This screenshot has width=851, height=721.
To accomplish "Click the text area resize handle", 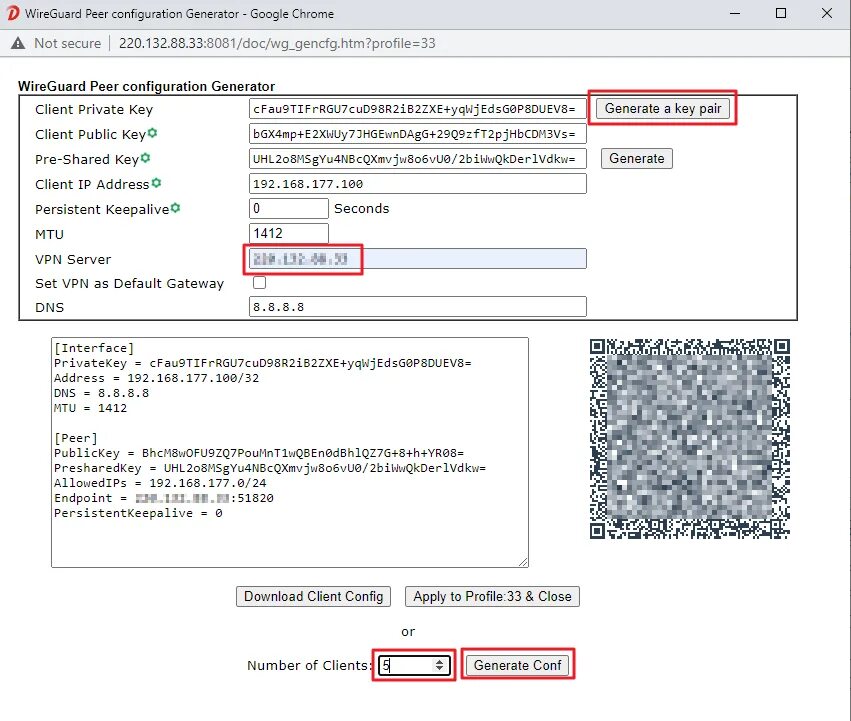I will point(523,562).
